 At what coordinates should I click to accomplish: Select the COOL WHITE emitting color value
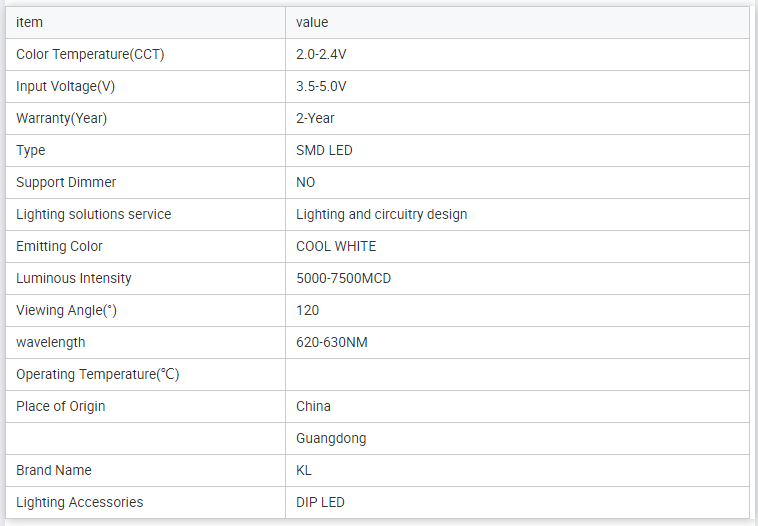tap(336, 246)
